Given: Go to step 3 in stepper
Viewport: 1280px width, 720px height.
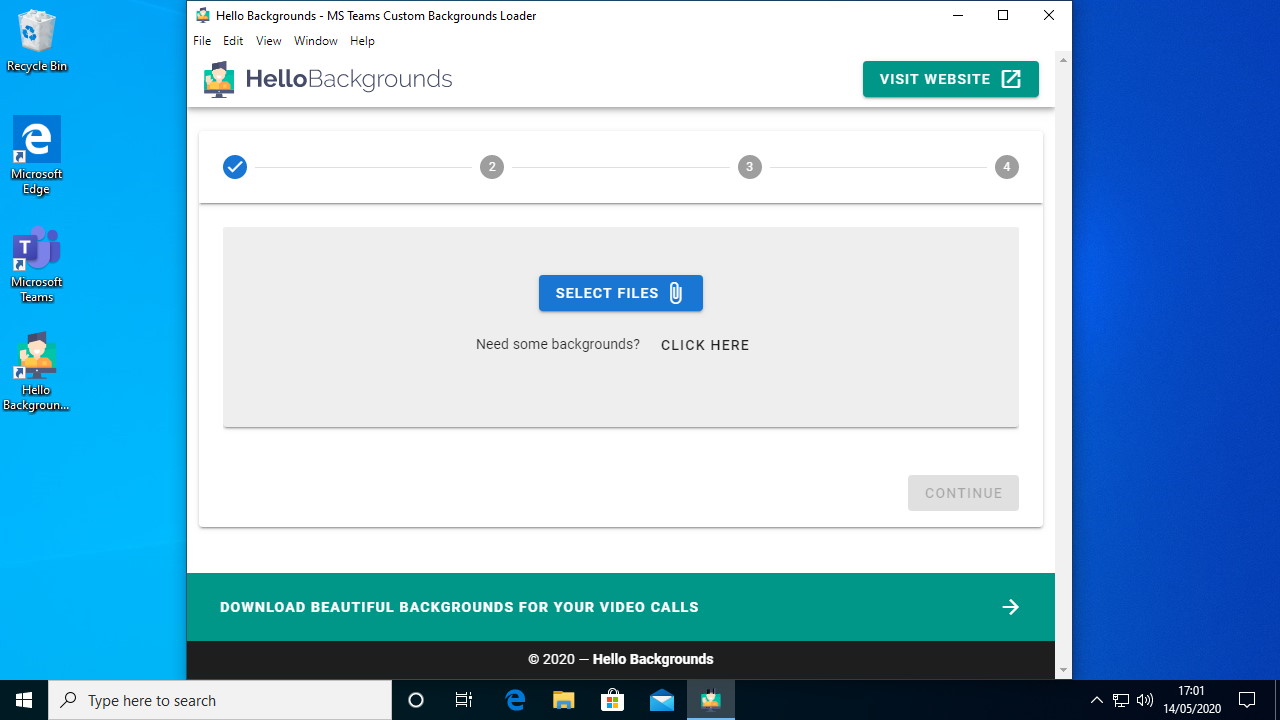Looking at the screenshot, I should [x=749, y=167].
